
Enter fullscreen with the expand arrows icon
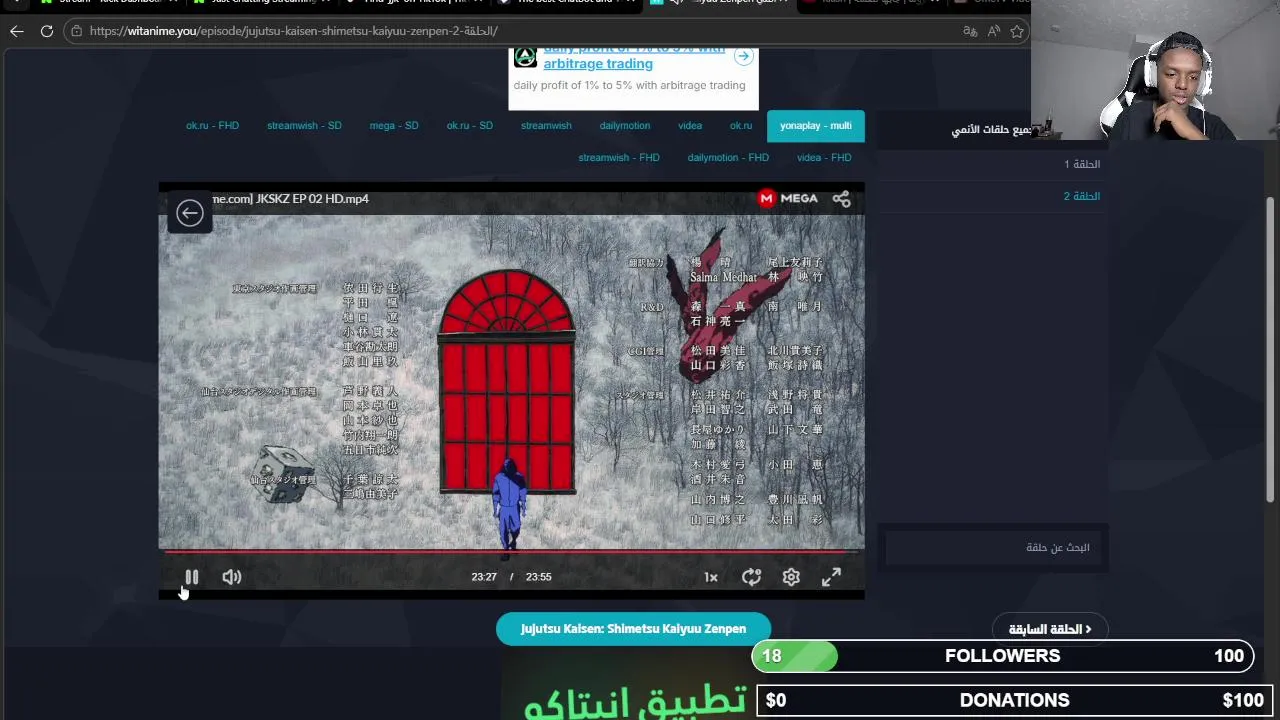(831, 577)
